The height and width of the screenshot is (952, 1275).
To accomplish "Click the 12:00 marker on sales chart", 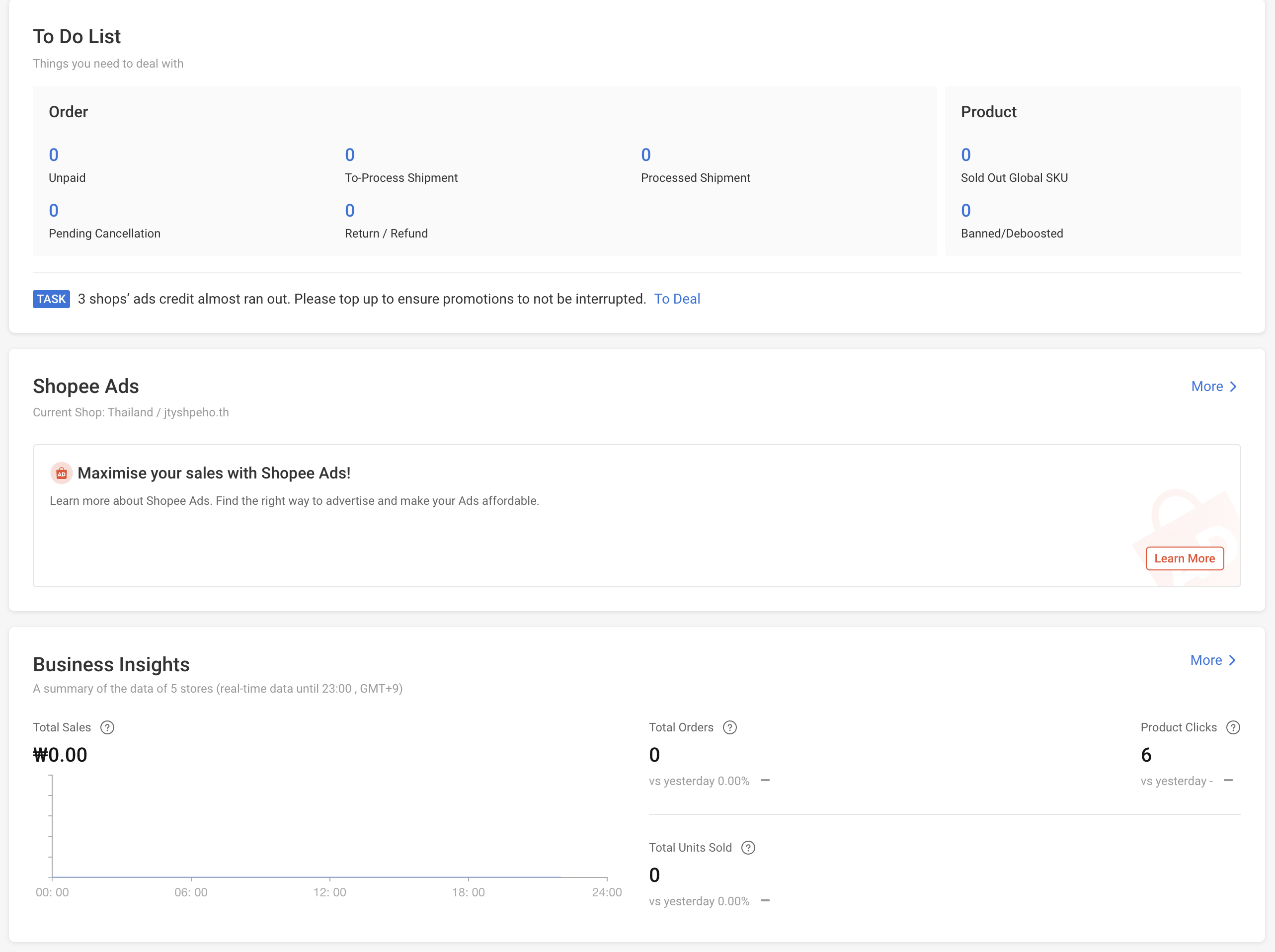I will click(x=329, y=891).
